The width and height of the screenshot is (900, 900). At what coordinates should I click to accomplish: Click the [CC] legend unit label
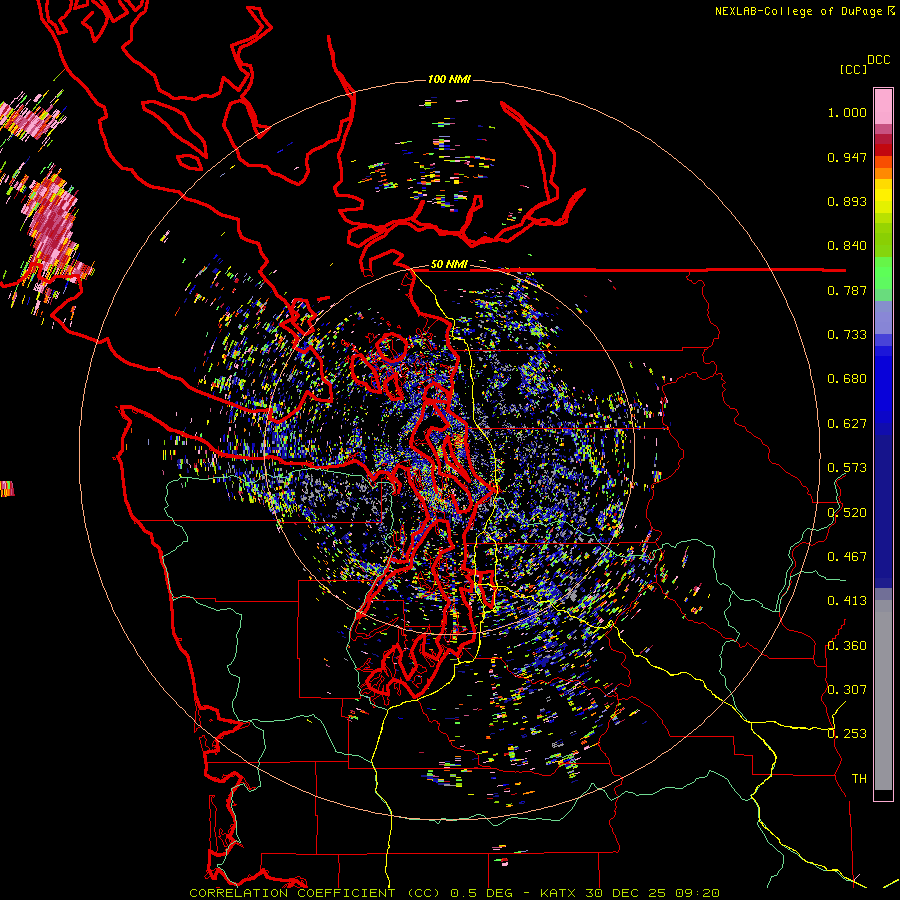(853, 69)
